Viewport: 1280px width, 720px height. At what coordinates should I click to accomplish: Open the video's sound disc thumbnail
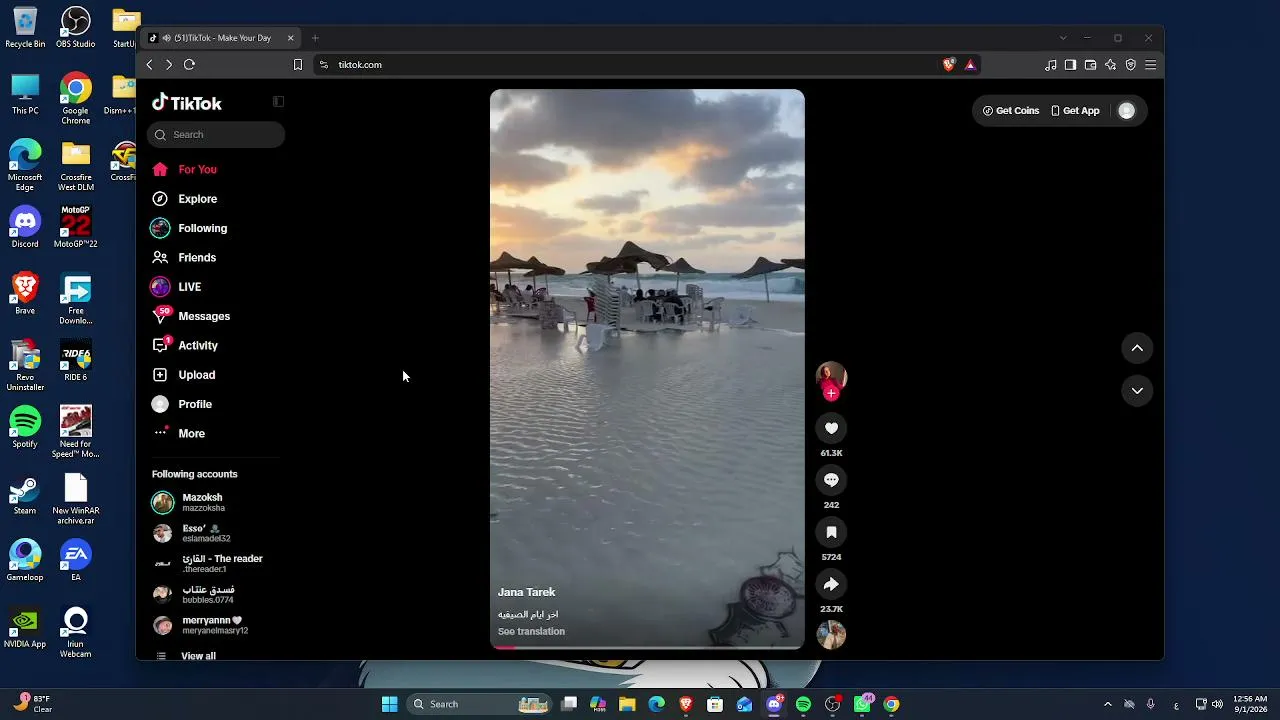[x=831, y=635]
